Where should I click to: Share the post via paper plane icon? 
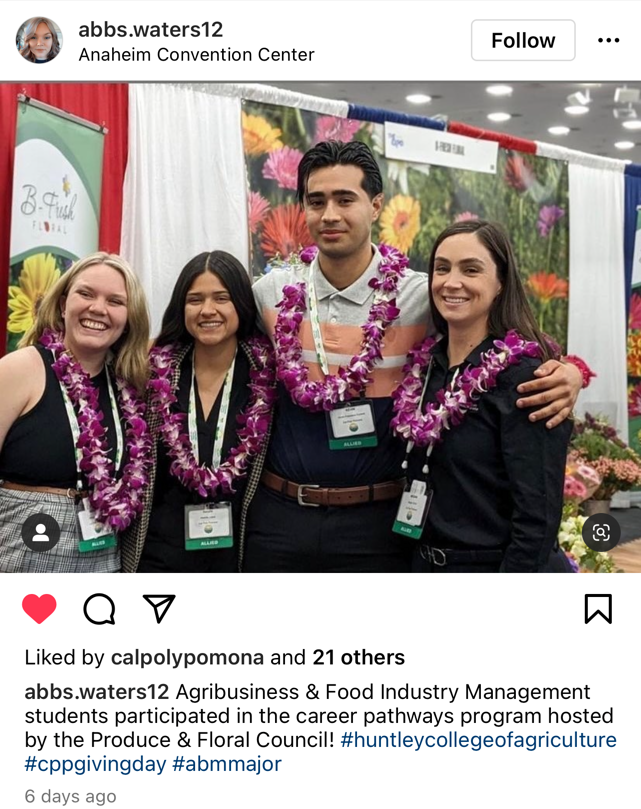(158, 609)
